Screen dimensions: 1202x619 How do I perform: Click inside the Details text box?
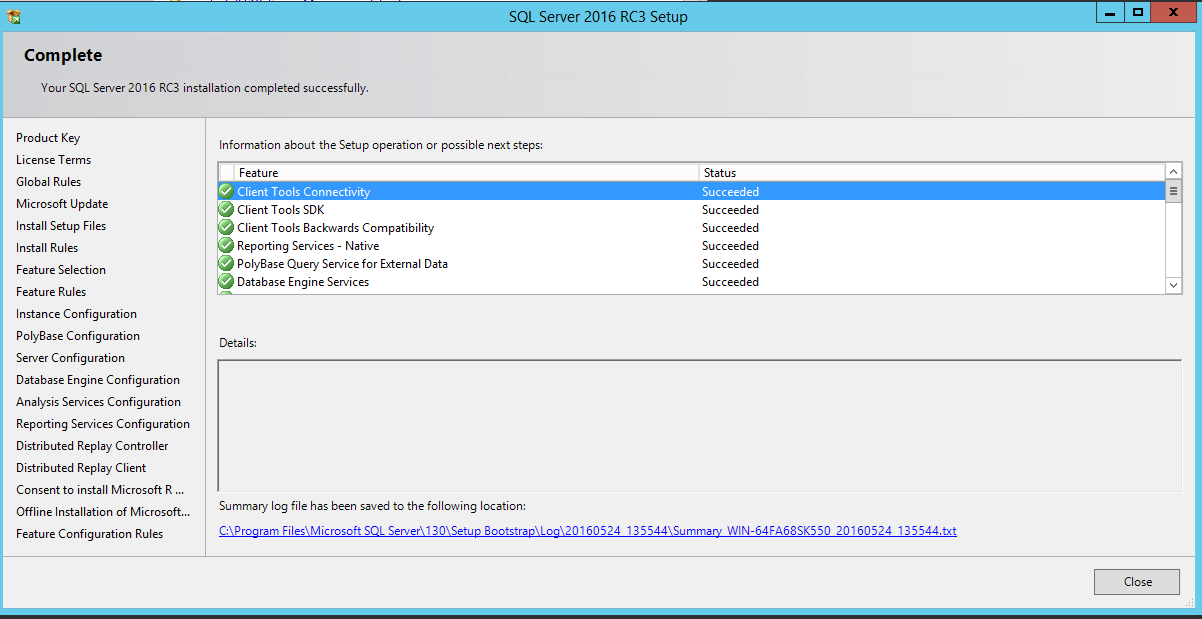pos(699,425)
